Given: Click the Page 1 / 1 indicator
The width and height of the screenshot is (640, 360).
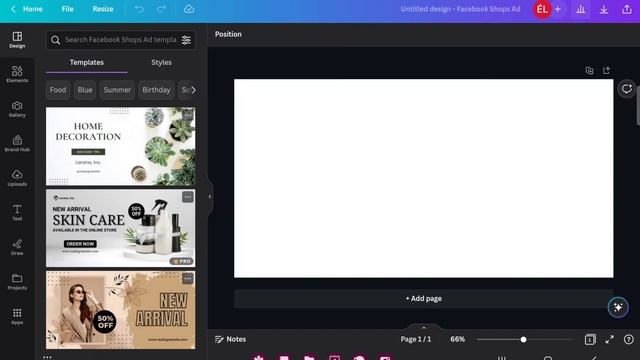Looking at the screenshot, I should pyautogui.click(x=416, y=339).
